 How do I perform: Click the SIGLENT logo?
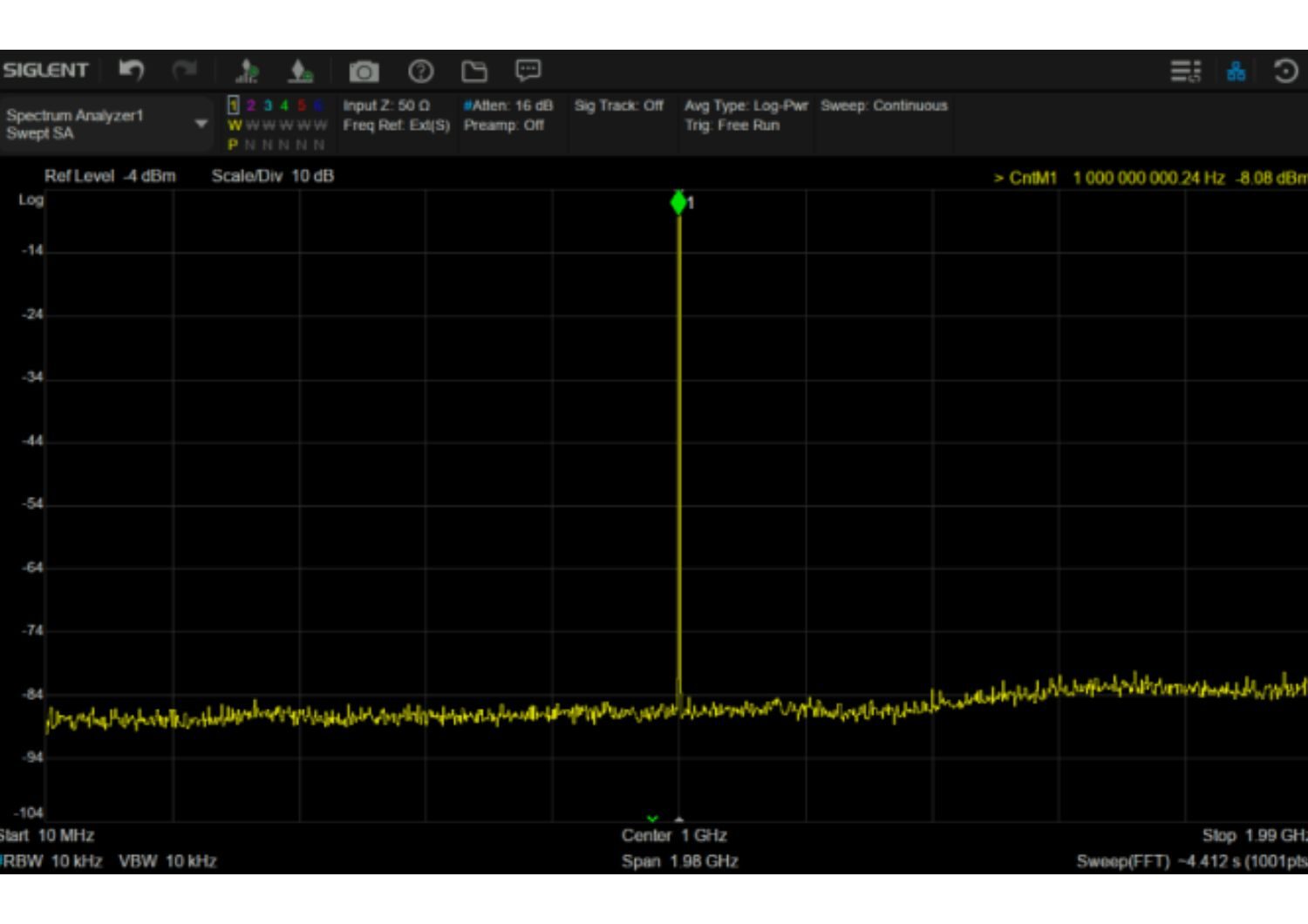coord(45,70)
